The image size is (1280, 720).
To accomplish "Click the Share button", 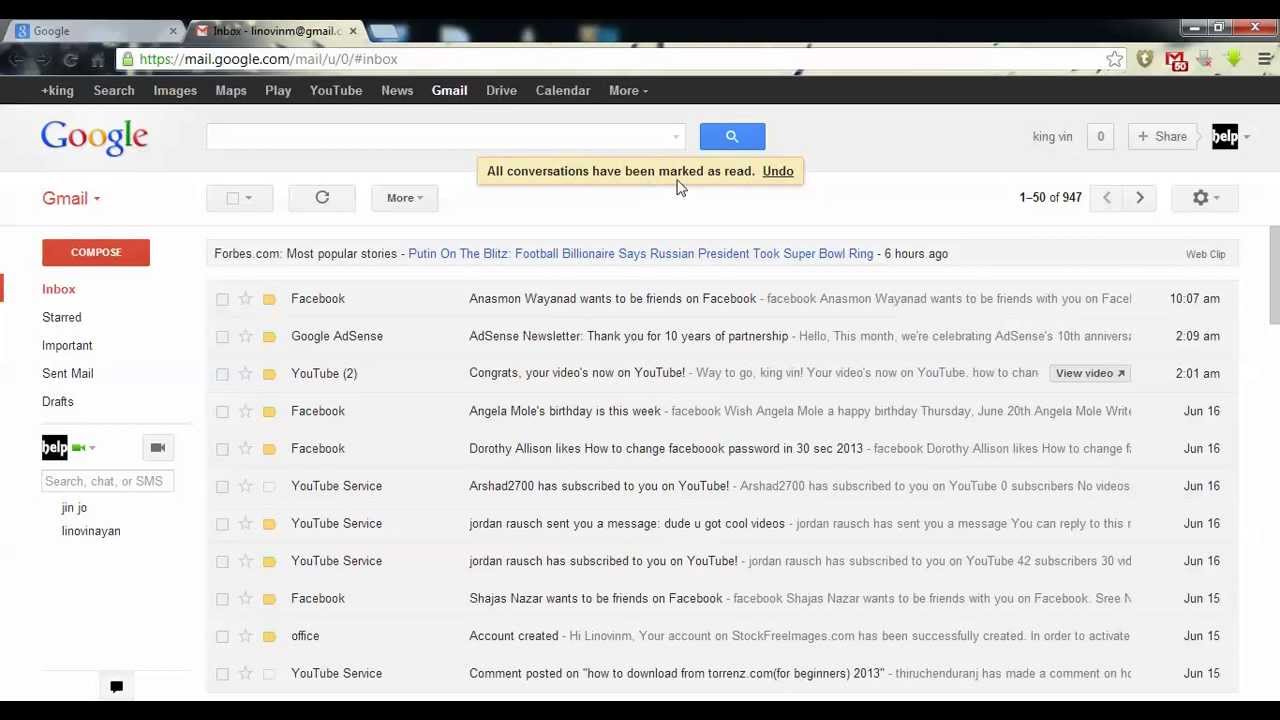I will point(1161,137).
